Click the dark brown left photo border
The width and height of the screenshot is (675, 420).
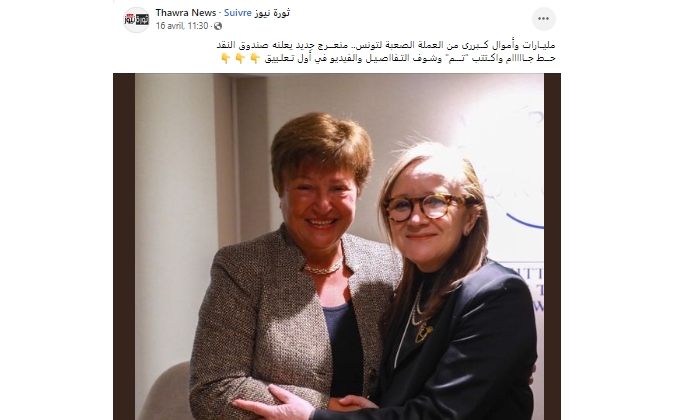(124, 247)
